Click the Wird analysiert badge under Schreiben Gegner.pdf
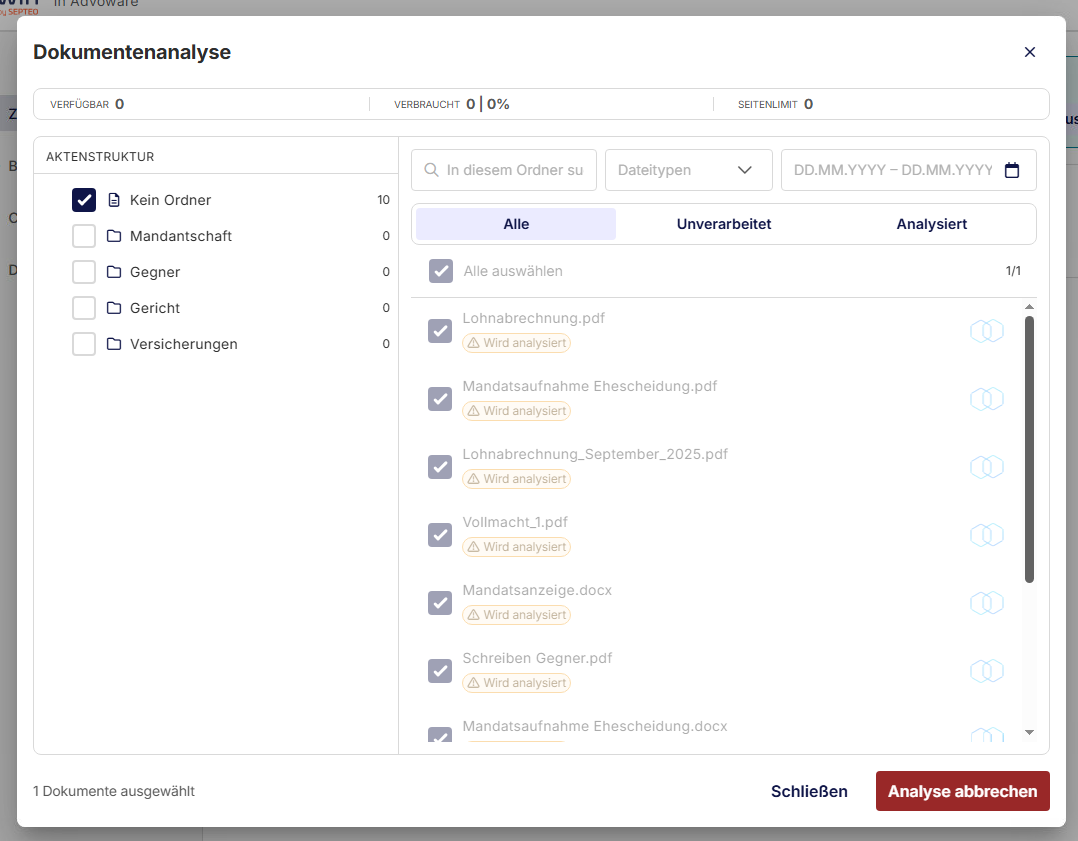 pos(516,683)
